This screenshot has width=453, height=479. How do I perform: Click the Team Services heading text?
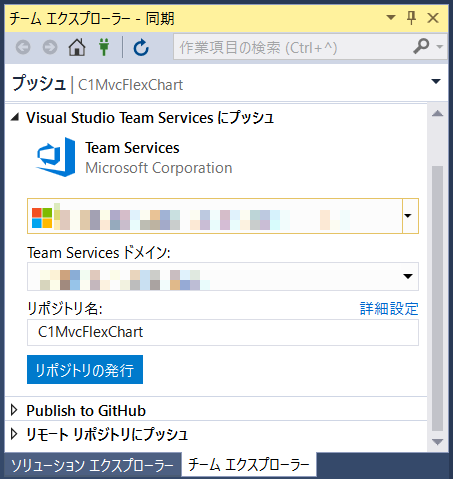(x=132, y=148)
